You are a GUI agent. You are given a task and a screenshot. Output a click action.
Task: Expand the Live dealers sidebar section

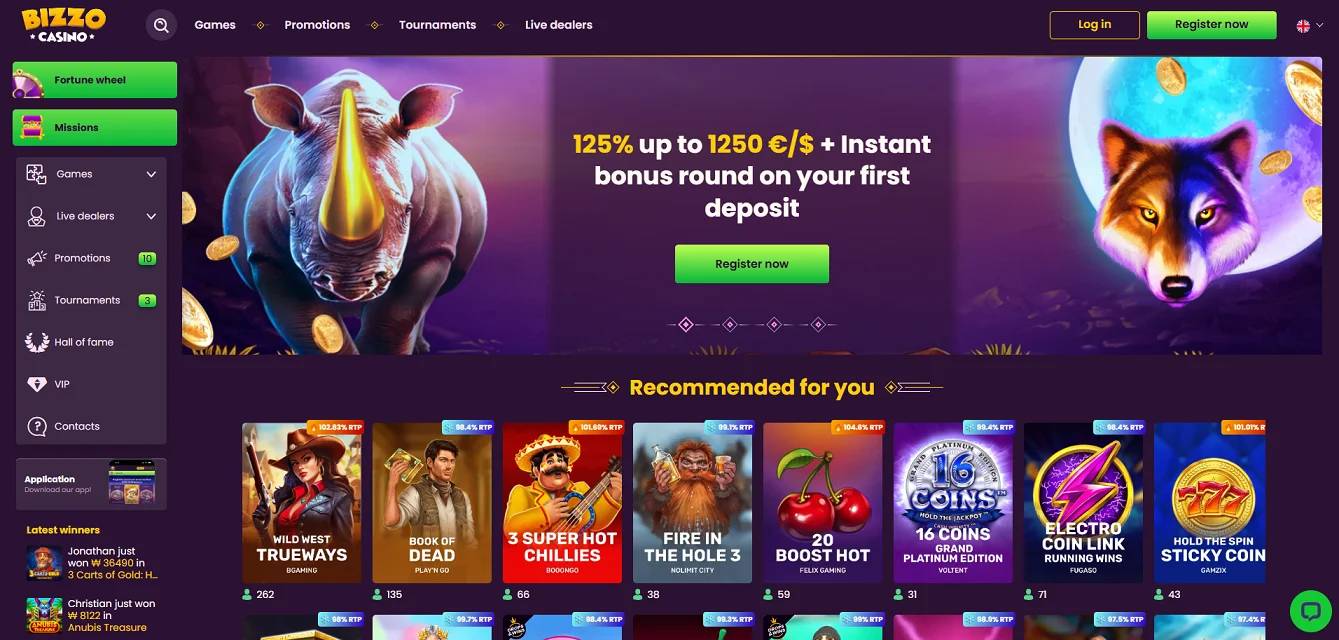pyautogui.click(x=91, y=216)
